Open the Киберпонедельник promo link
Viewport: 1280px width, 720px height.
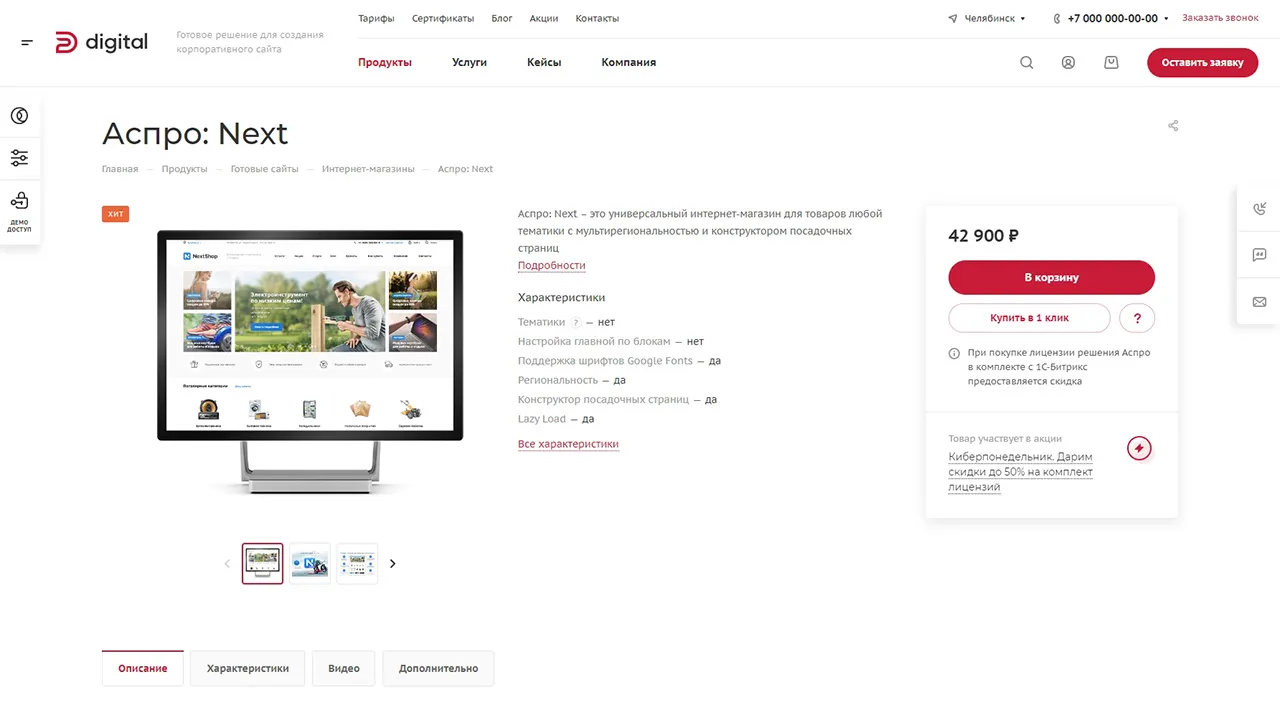pyautogui.click(x=1020, y=472)
